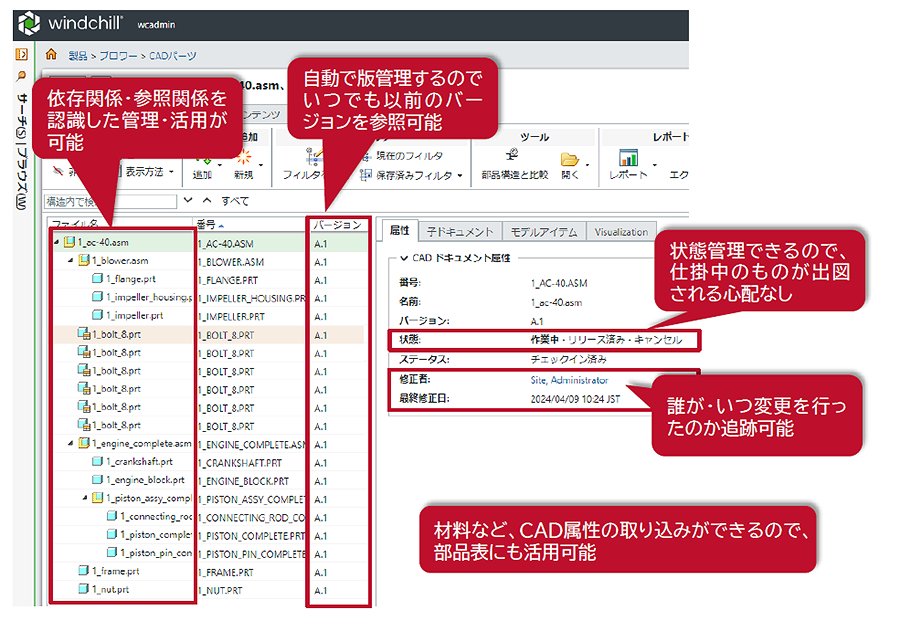Viewport: 900px width, 631px height.
Task: Open the レポート dropdown arrow
Action: click(x=654, y=165)
